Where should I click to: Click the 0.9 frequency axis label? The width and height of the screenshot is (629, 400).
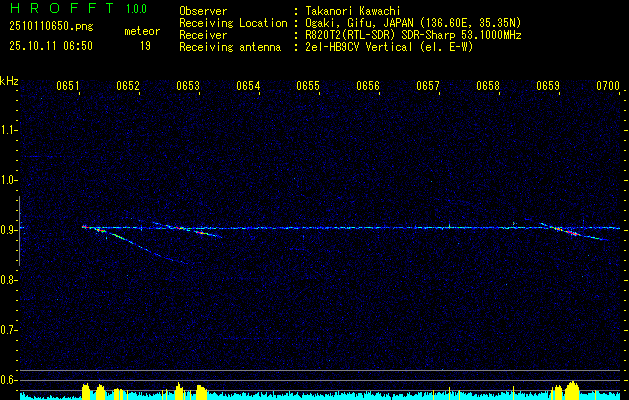(x=9, y=229)
